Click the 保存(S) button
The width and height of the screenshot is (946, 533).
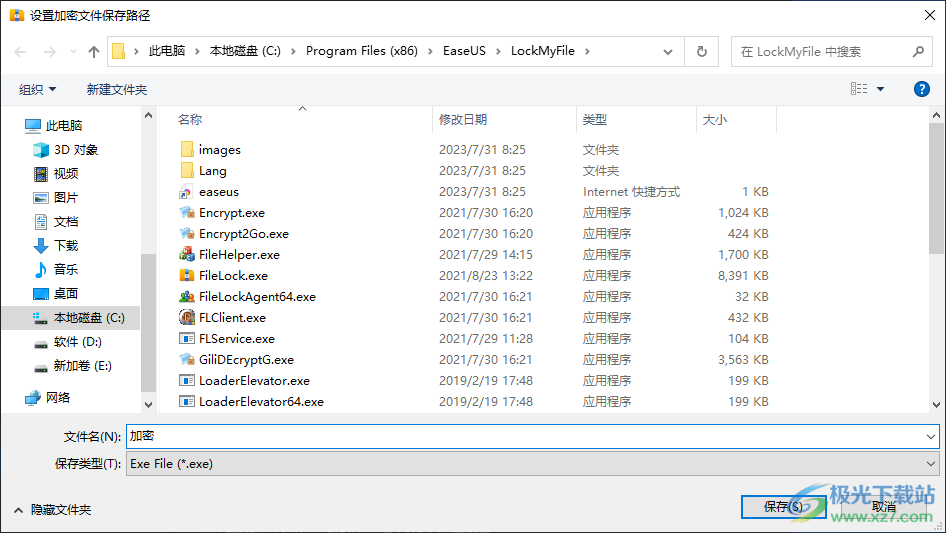pyautogui.click(x=783, y=506)
